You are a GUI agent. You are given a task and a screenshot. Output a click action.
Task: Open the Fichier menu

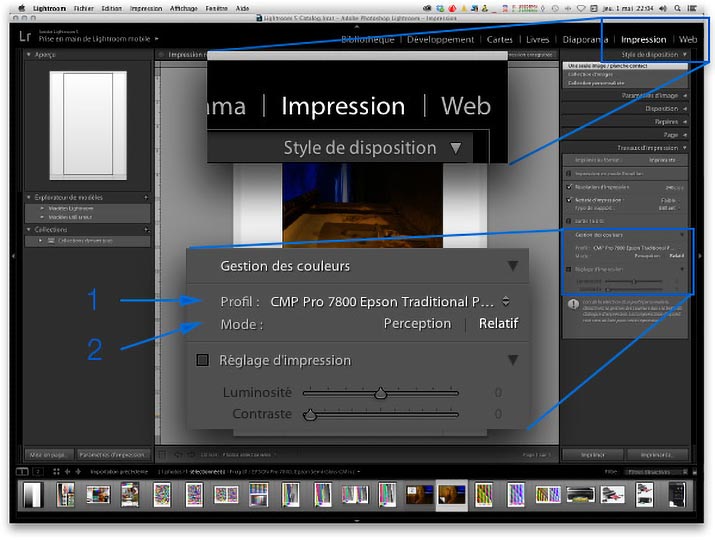(x=83, y=8)
